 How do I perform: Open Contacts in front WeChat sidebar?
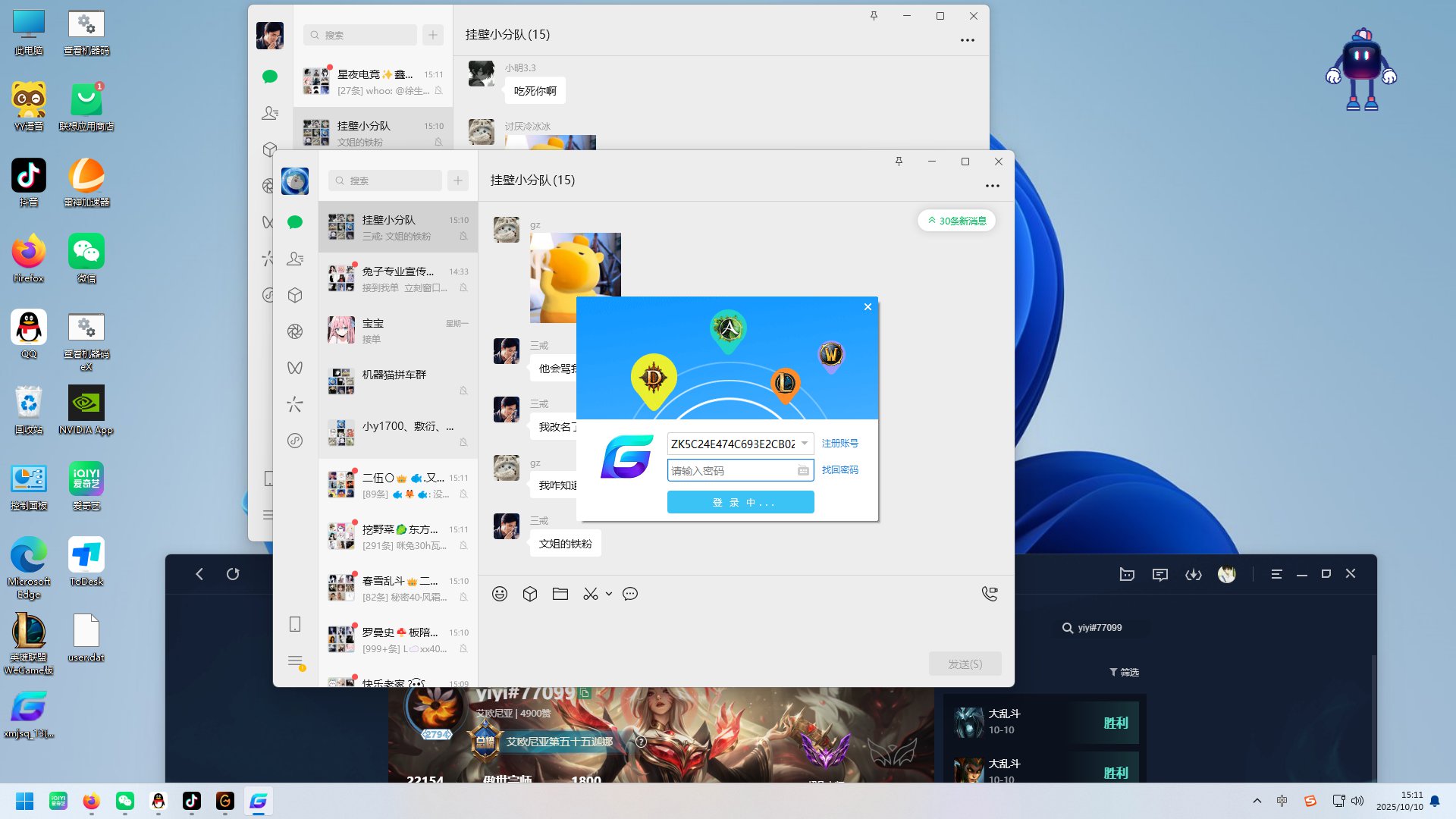coord(295,259)
